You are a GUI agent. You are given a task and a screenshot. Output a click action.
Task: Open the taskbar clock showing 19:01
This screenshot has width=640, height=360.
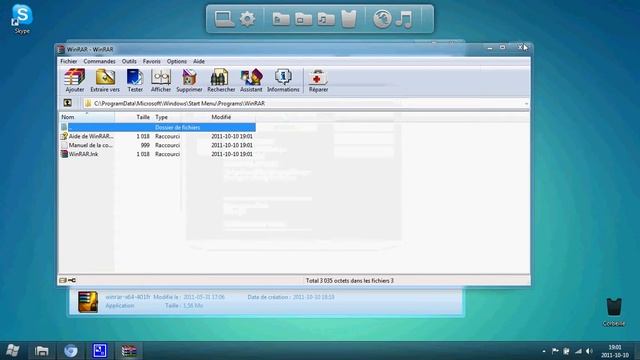click(x=614, y=351)
